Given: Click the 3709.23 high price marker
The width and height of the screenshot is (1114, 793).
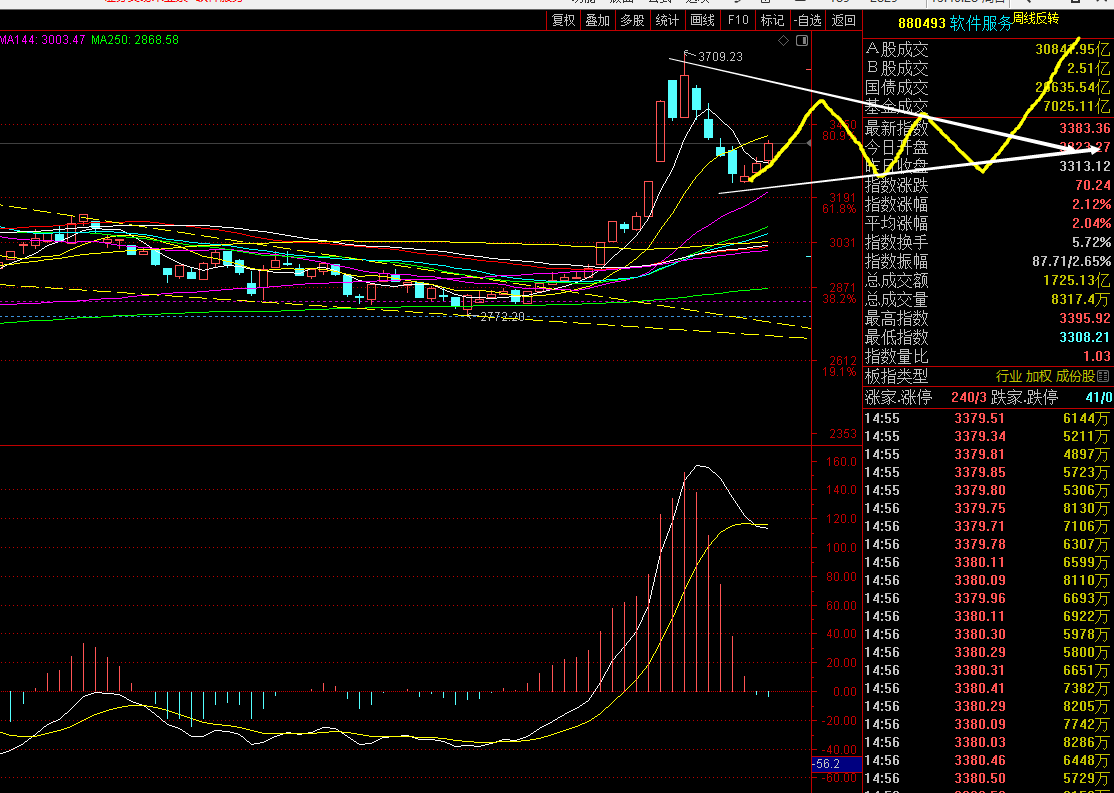Looking at the screenshot, I should (720, 57).
